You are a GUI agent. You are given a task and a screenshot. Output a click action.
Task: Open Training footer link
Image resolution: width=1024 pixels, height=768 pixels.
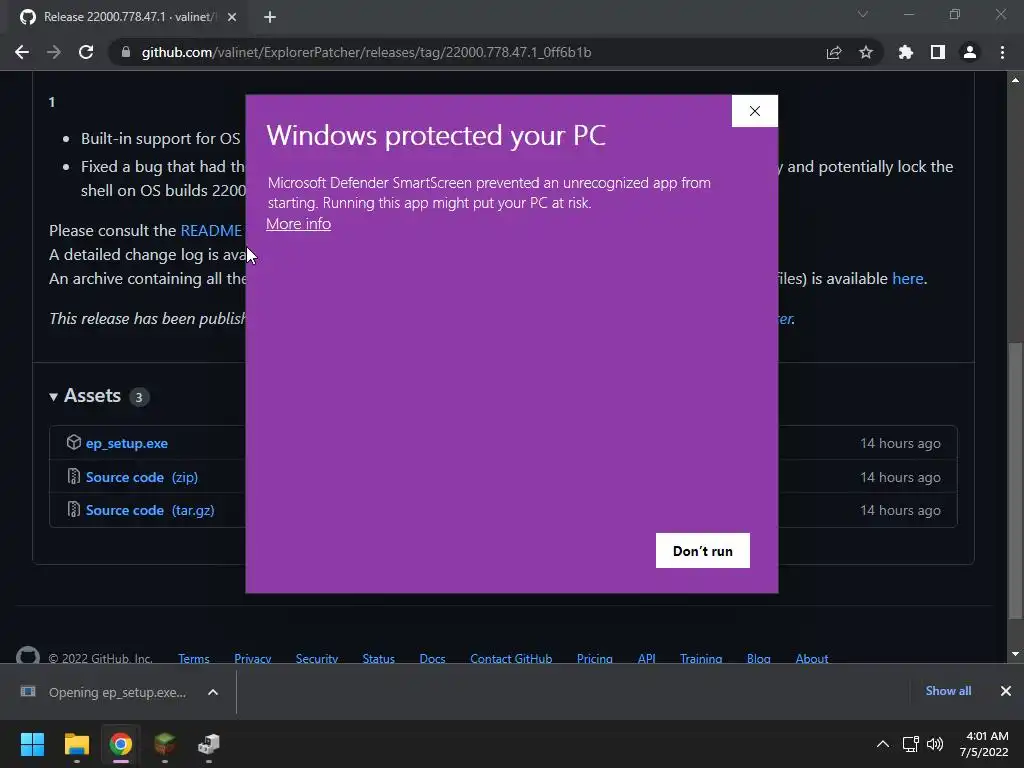(701, 658)
